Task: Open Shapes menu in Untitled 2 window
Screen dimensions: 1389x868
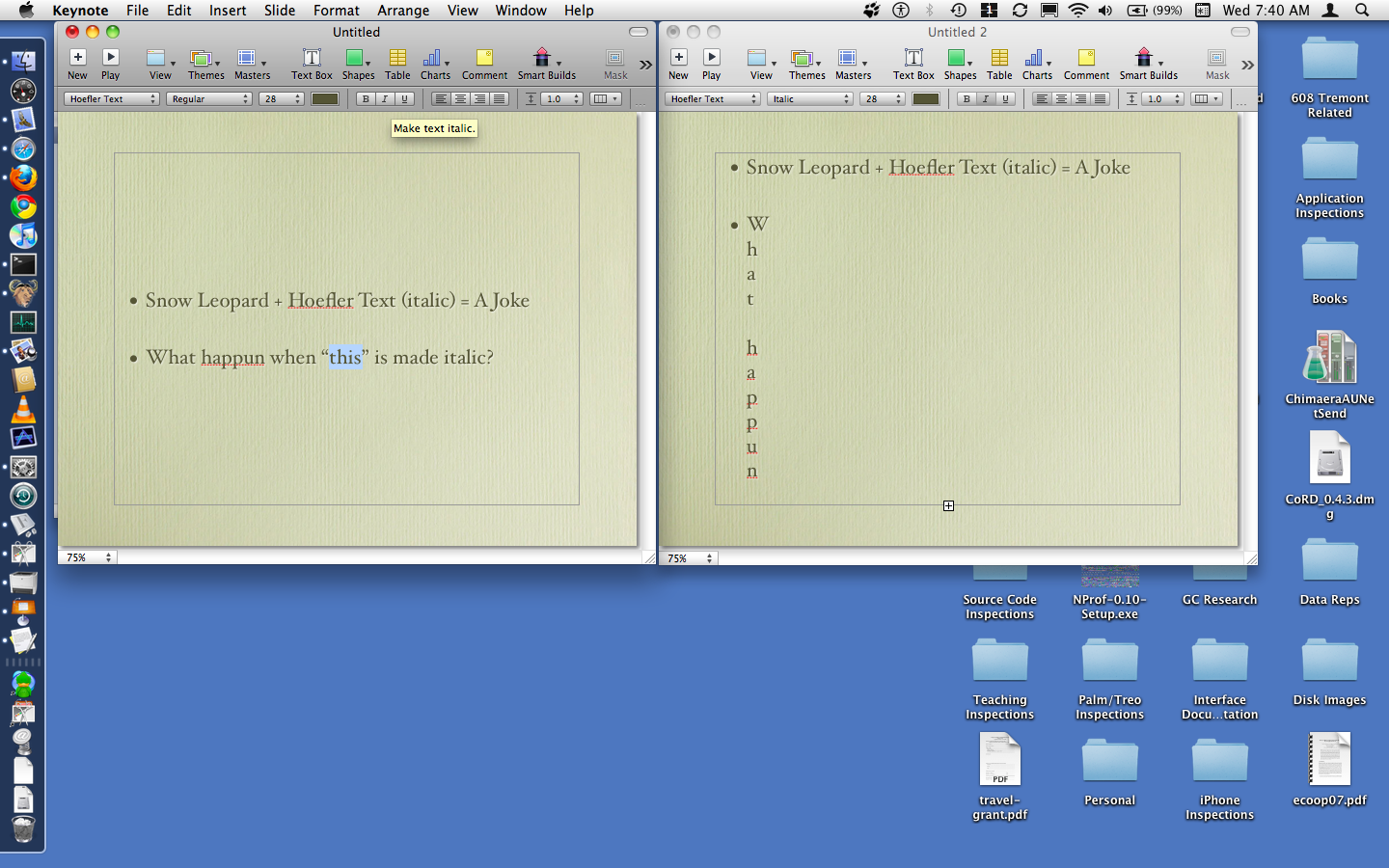Action: click(960, 64)
